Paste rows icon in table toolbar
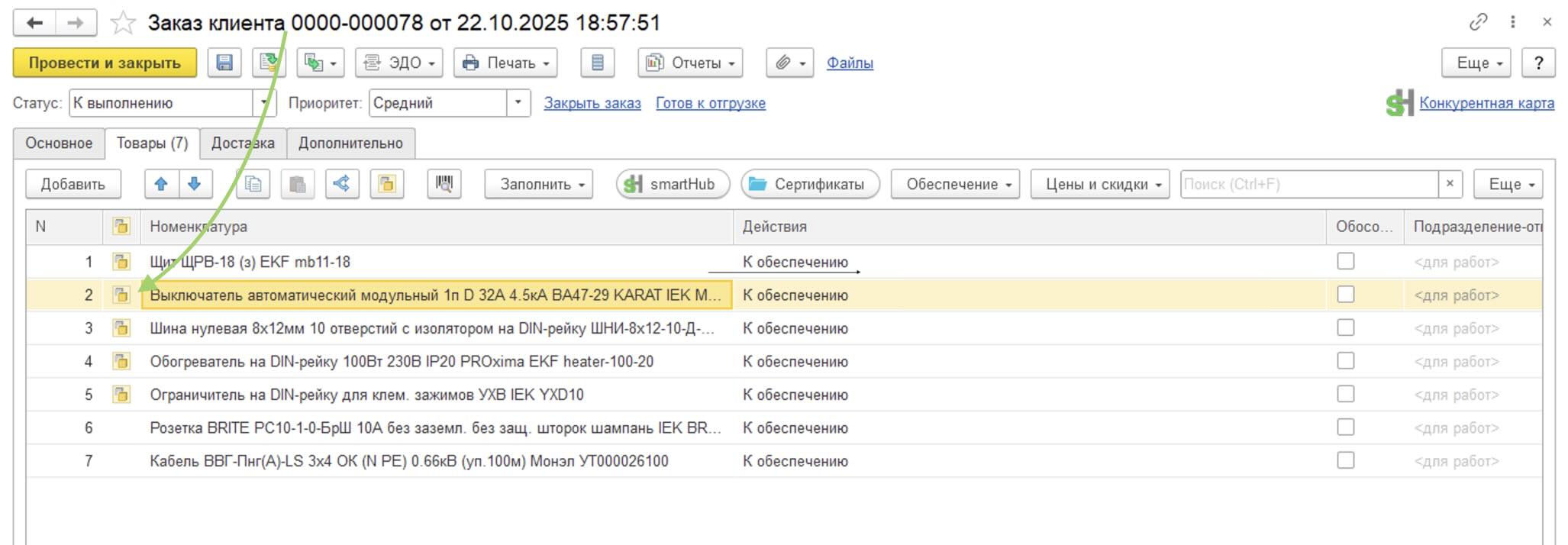The image size is (1568, 545). coord(298,184)
